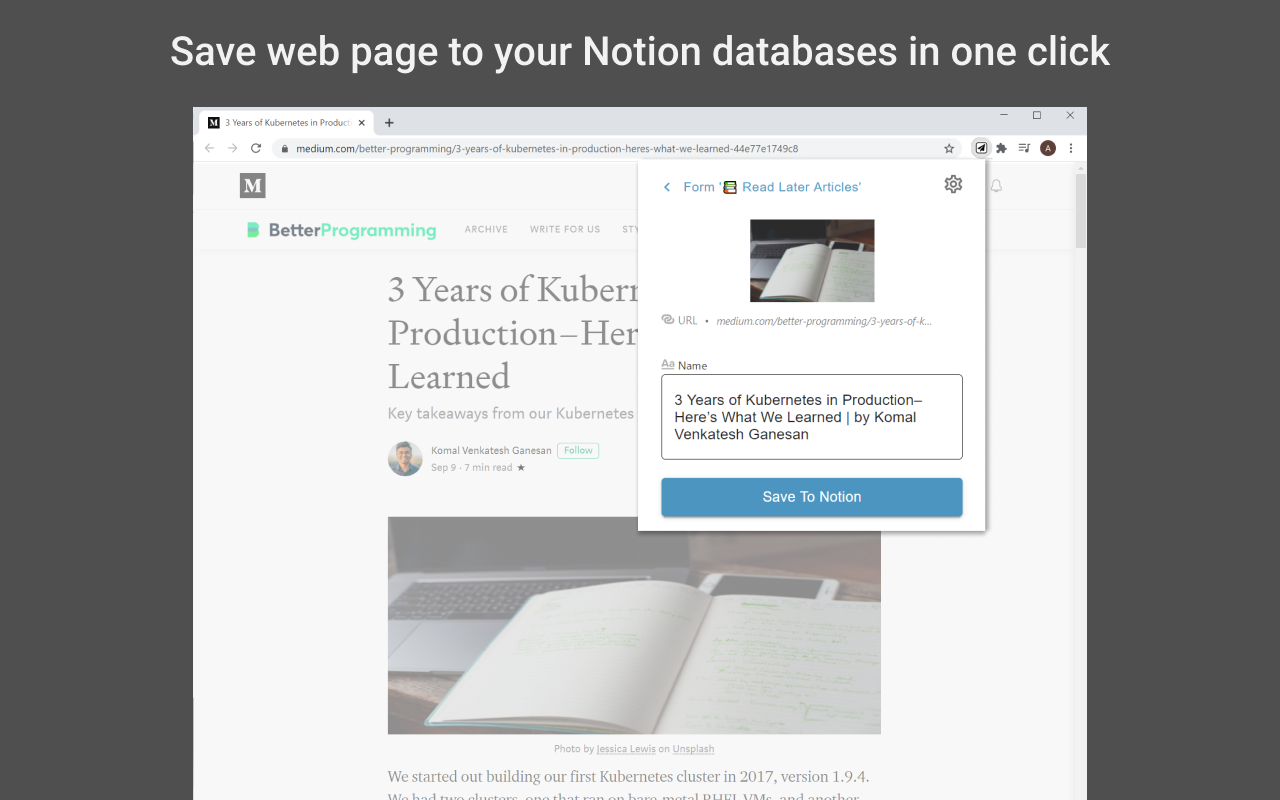Screen dimensions: 1280x800
Task: Open the WRITE FOR US menu item
Action: (x=565, y=229)
